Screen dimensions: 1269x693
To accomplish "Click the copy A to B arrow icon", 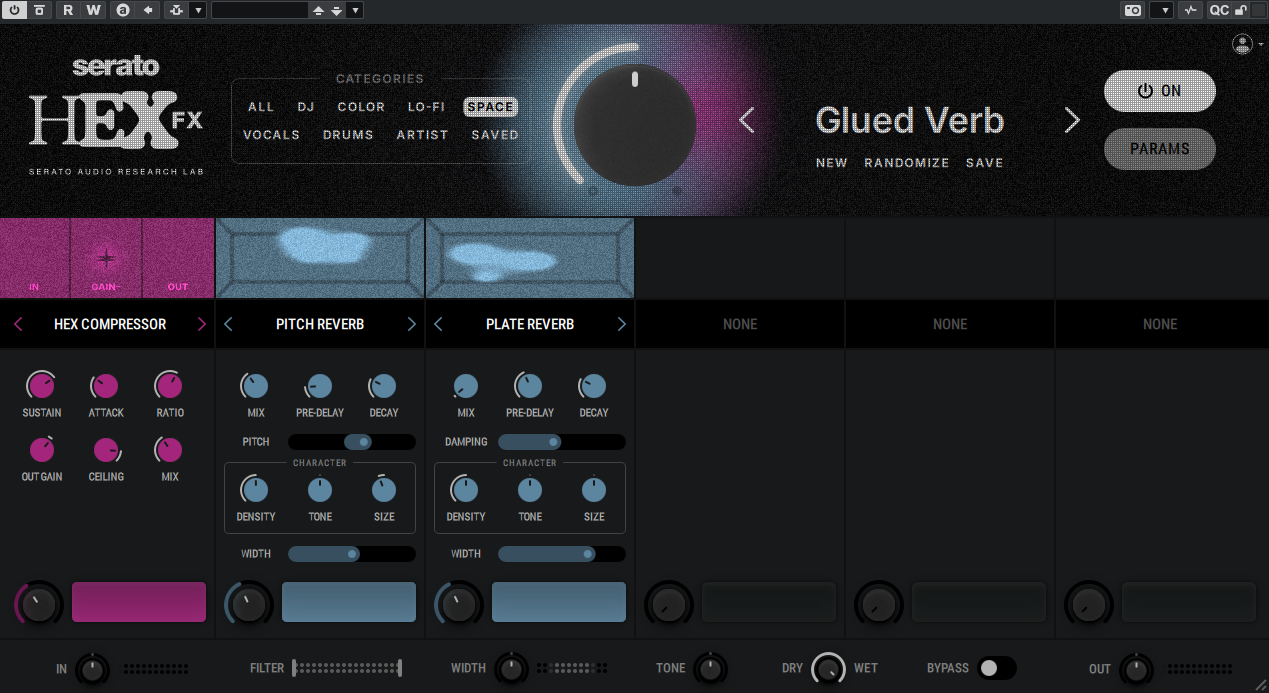I will tap(148, 10).
